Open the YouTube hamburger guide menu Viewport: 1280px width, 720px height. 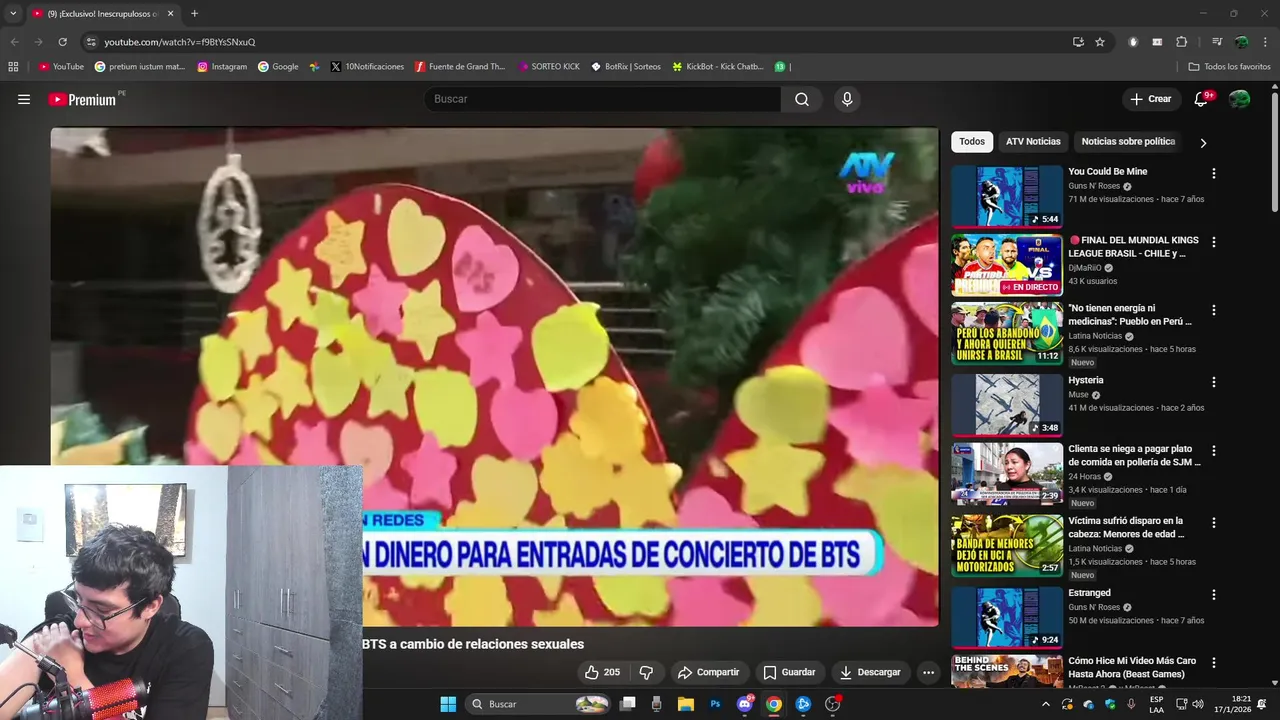[x=24, y=99]
